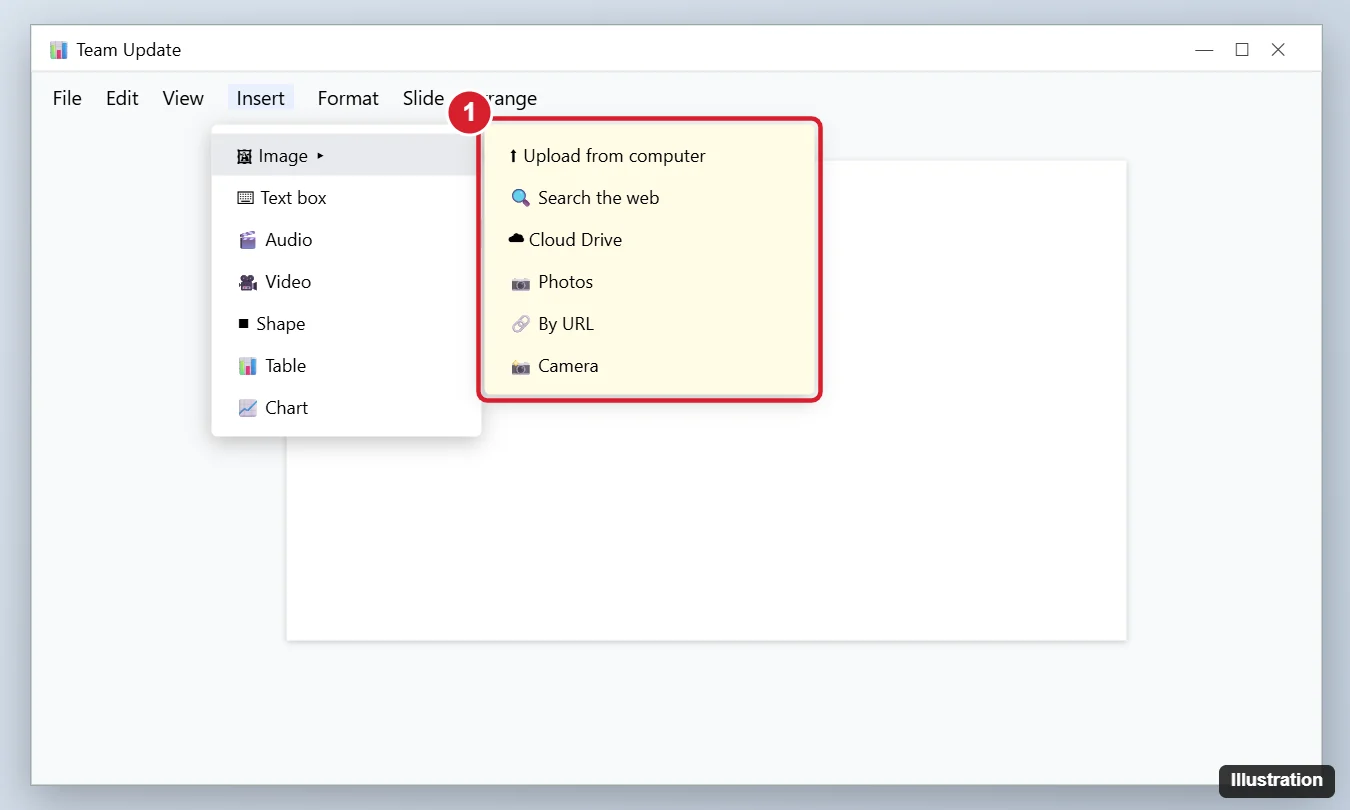Image resolution: width=1350 pixels, height=810 pixels.
Task: Maximize the Team Update window
Action: (x=1242, y=50)
